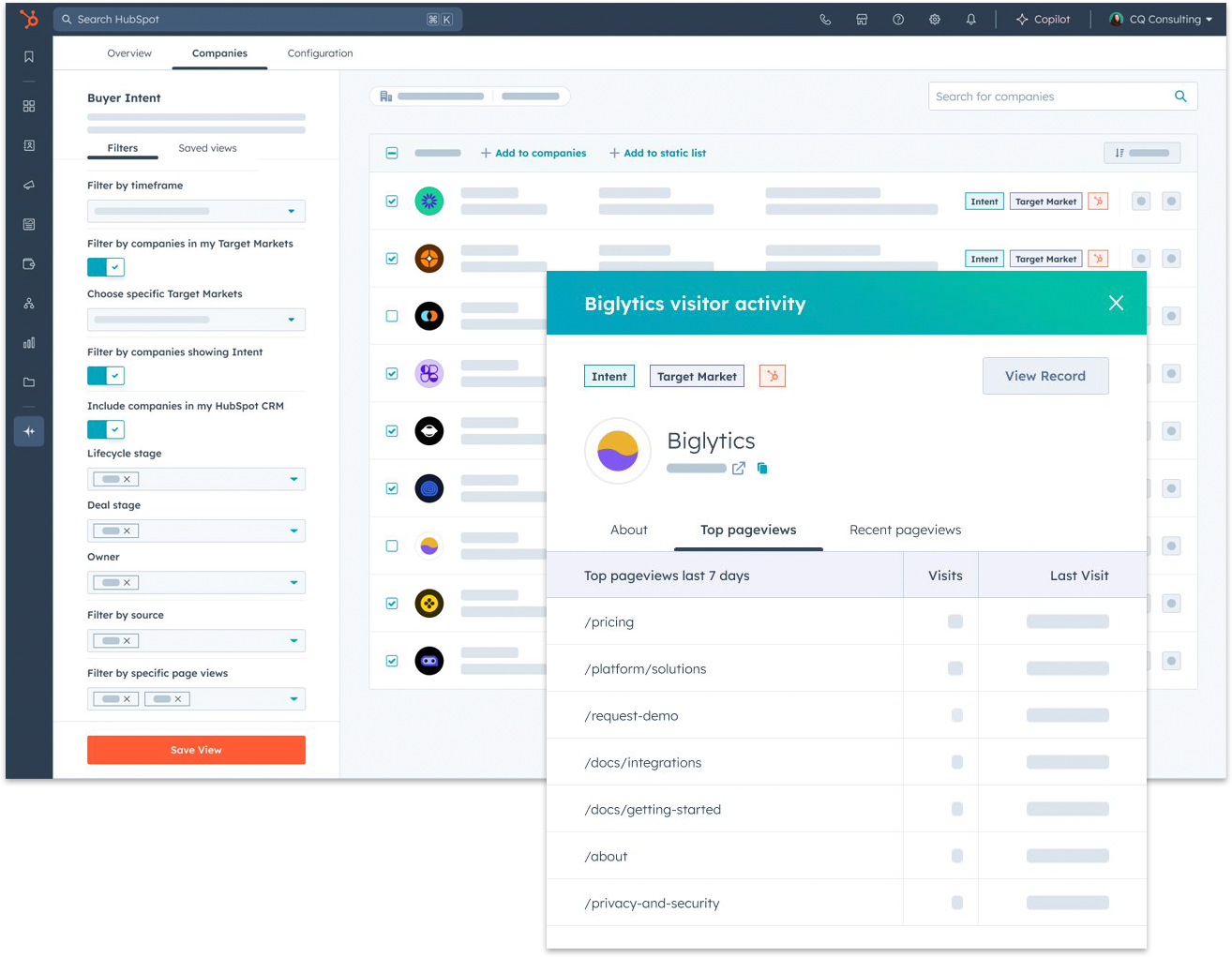Switch to the Companies tab
The width and height of the screenshot is (1232, 957).
click(x=219, y=53)
